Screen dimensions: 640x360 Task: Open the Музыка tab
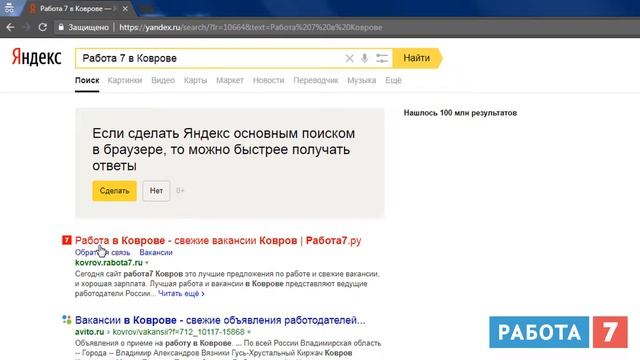(x=362, y=80)
